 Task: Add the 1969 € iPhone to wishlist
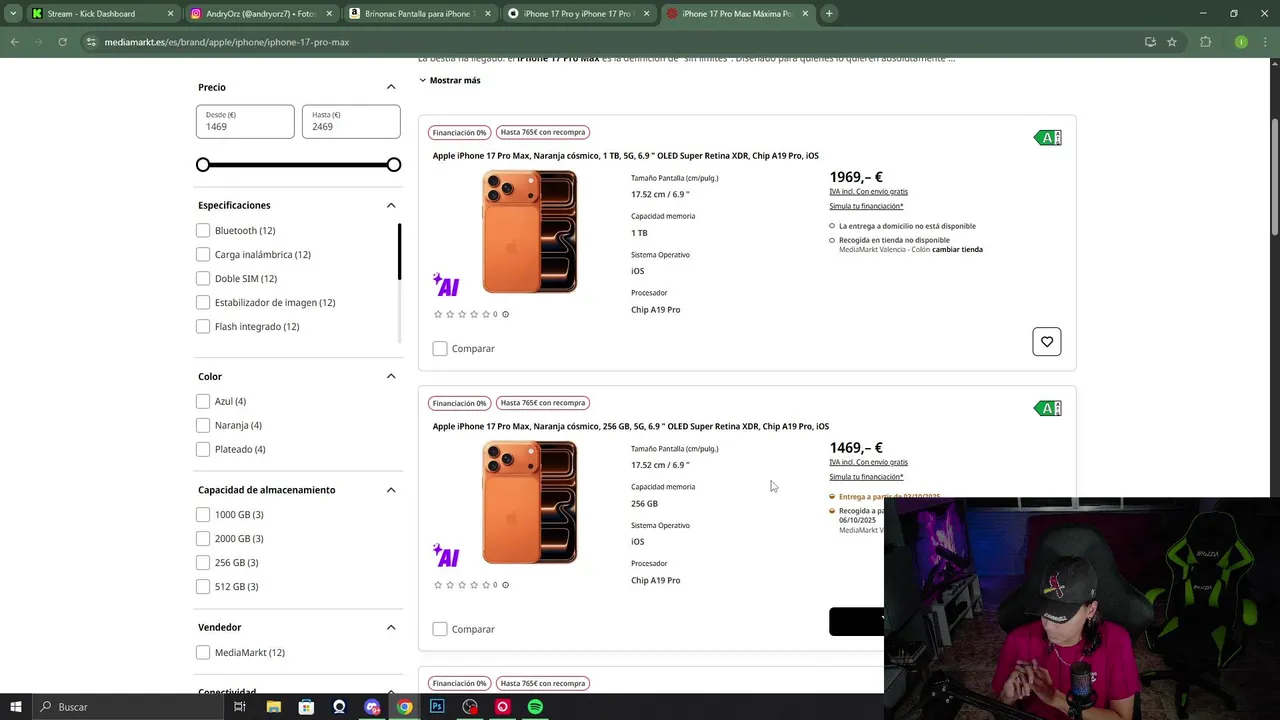click(1047, 342)
